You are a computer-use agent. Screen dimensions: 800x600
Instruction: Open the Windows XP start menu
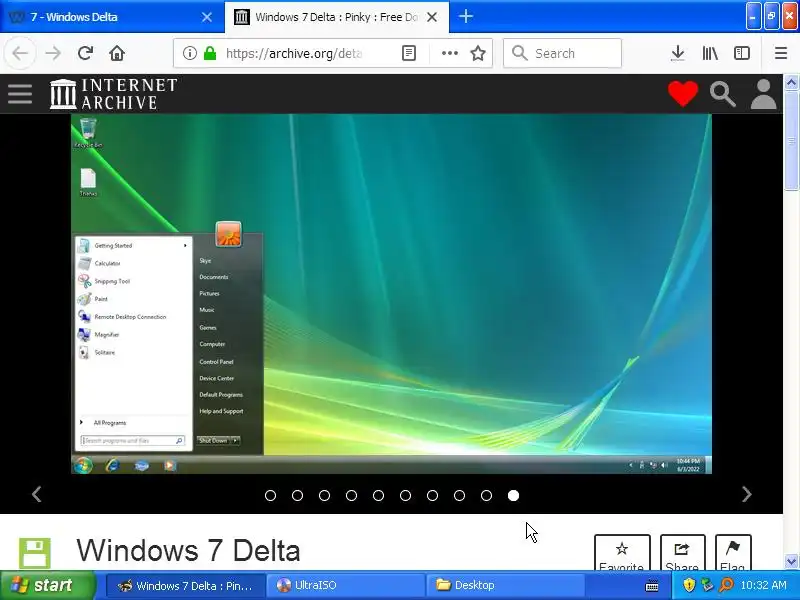pyautogui.click(x=47, y=585)
